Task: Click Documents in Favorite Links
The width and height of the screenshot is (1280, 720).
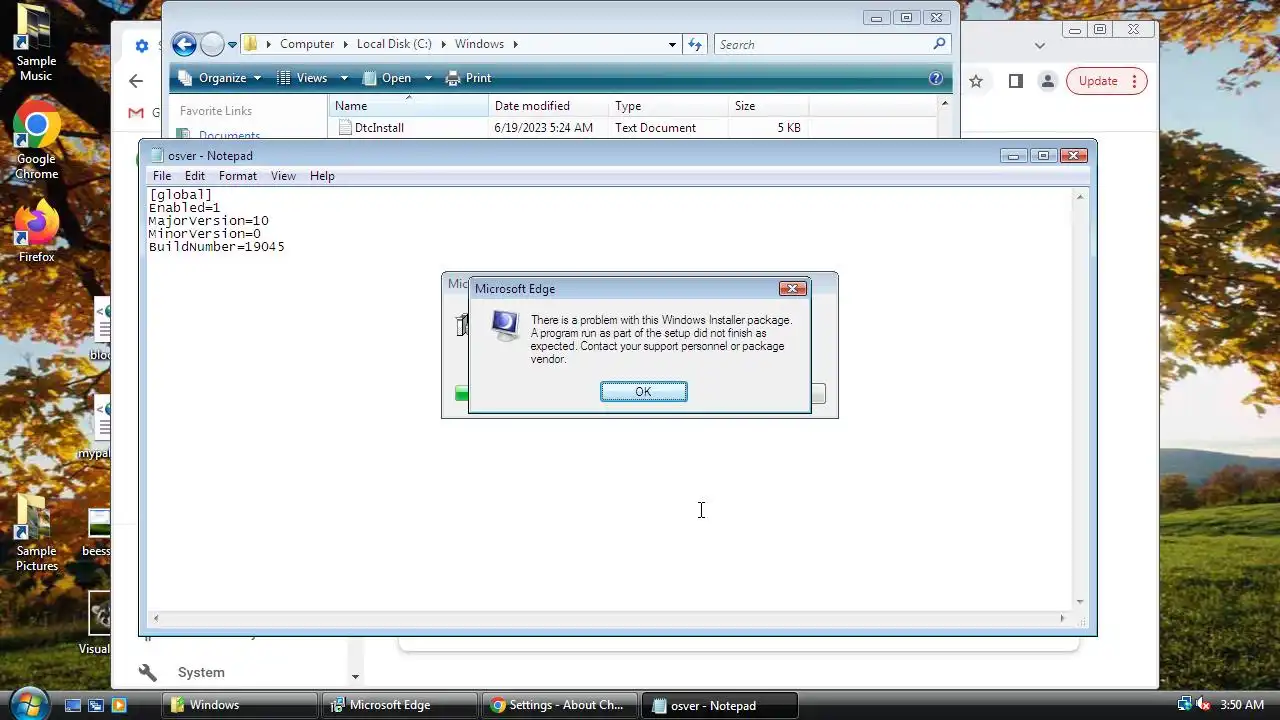Action: 229,136
